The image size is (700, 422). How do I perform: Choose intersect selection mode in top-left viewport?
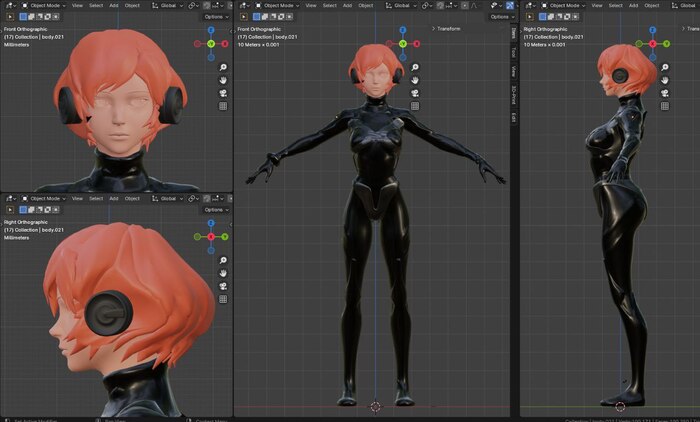[x=55, y=17]
